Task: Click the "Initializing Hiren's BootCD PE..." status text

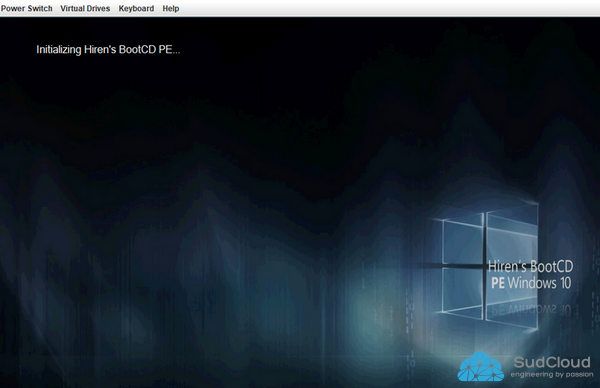Action: [108, 50]
